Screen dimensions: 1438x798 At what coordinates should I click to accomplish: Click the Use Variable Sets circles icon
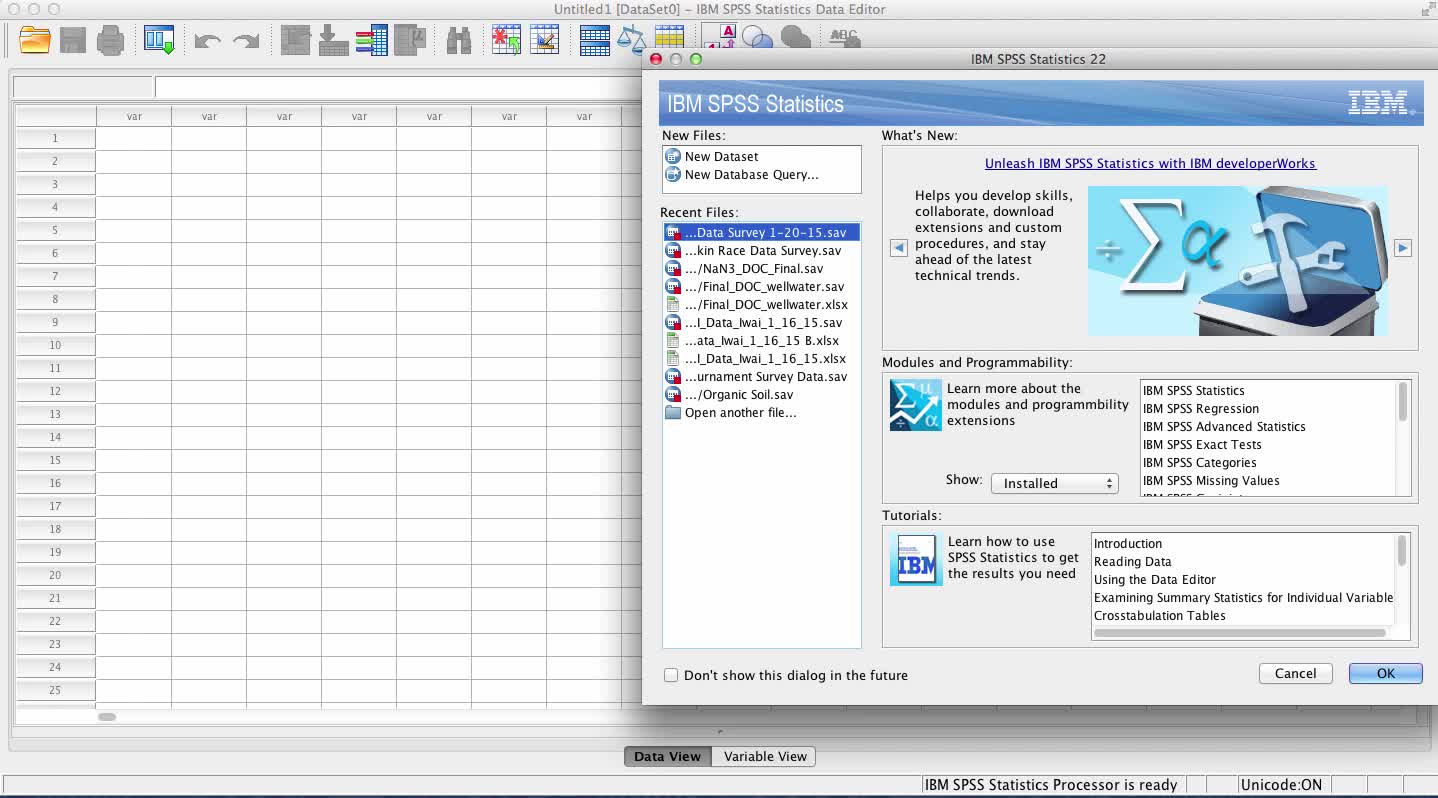click(757, 37)
